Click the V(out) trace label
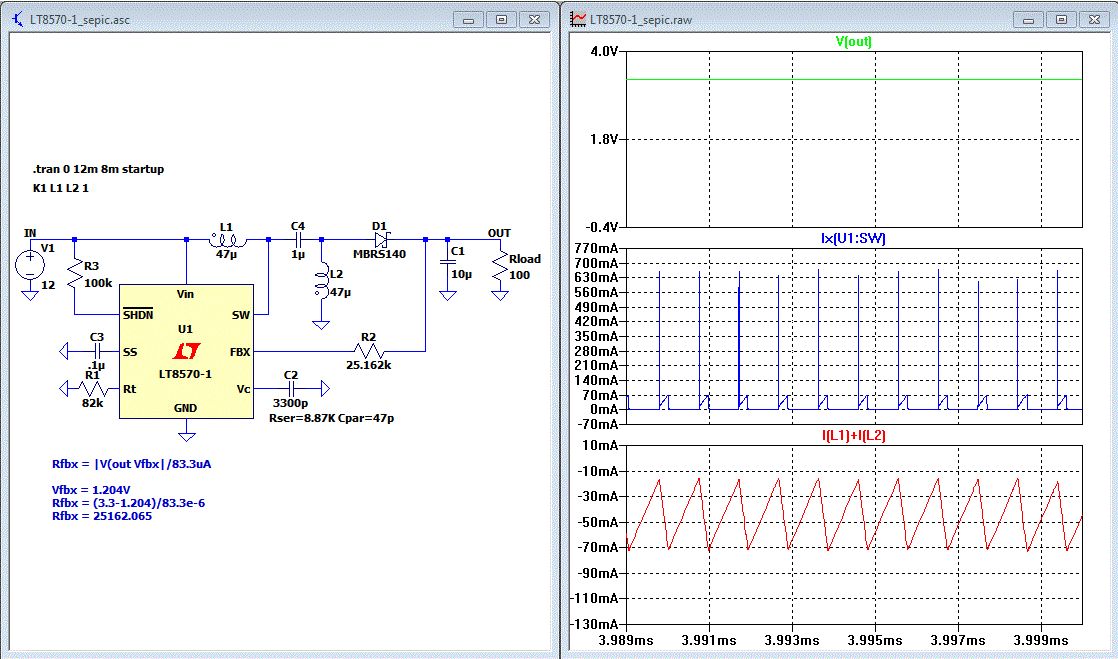1118x659 pixels. (853, 42)
